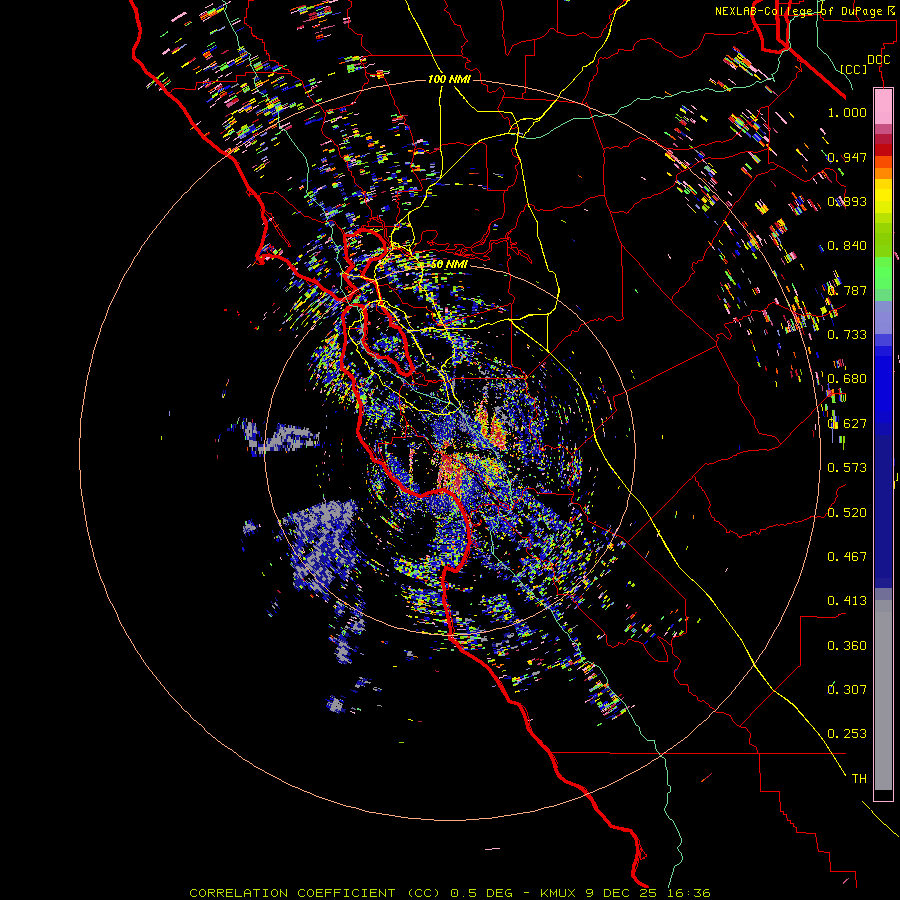Pick the red swatch in the color scale
Image resolution: width=900 pixels, height=900 pixels.
(883, 149)
